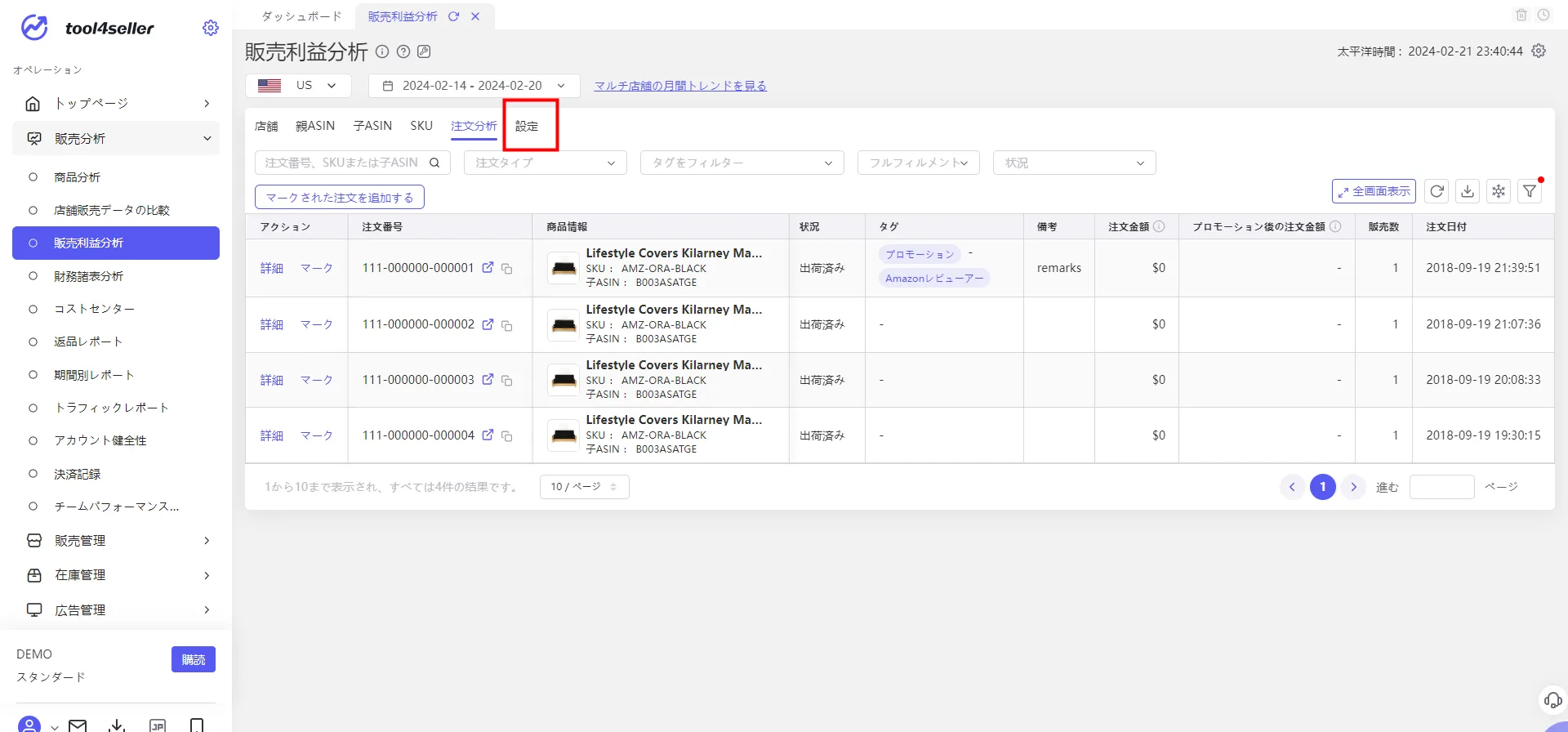Open the help question-mark icon by title
The width and height of the screenshot is (1568, 732).
click(403, 51)
